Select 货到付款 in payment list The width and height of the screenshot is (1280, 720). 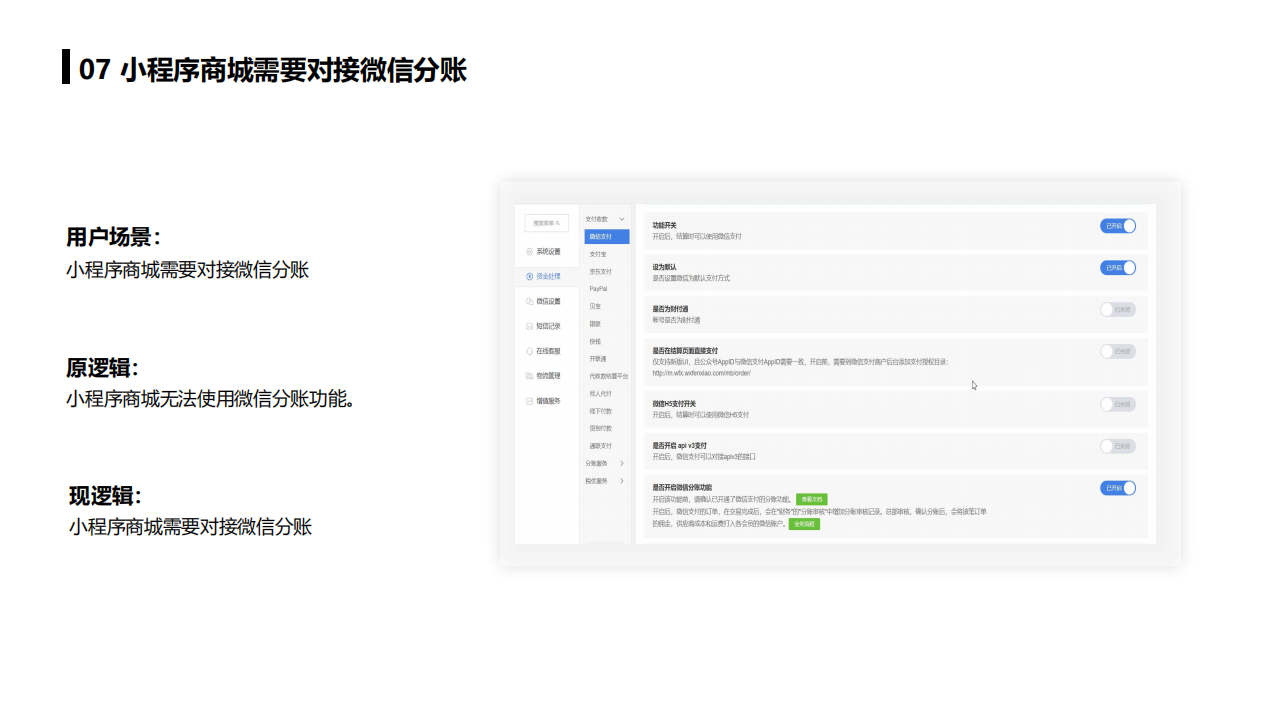tap(600, 428)
